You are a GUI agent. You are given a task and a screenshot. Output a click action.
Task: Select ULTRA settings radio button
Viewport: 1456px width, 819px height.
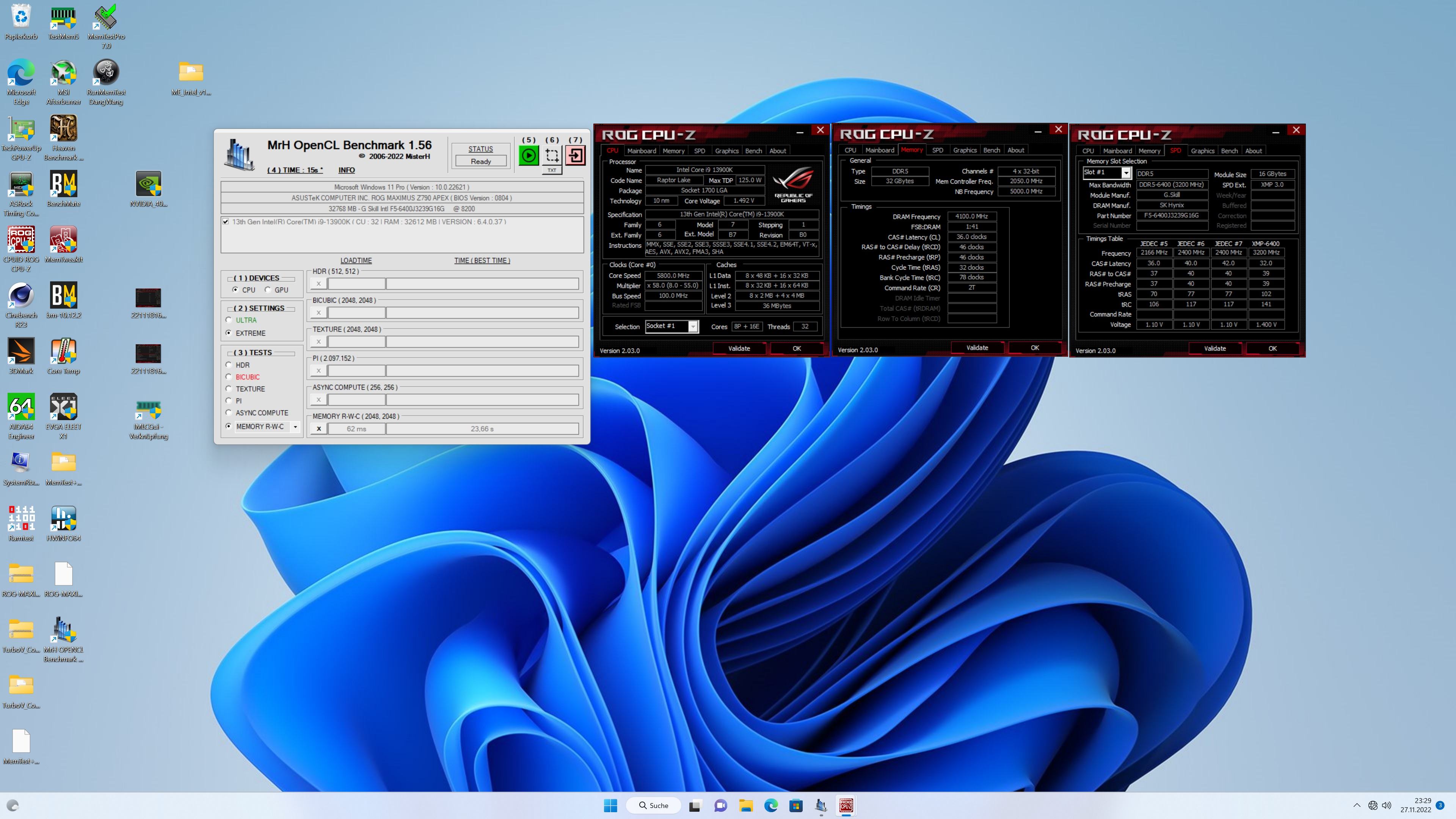tap(229, 320)
